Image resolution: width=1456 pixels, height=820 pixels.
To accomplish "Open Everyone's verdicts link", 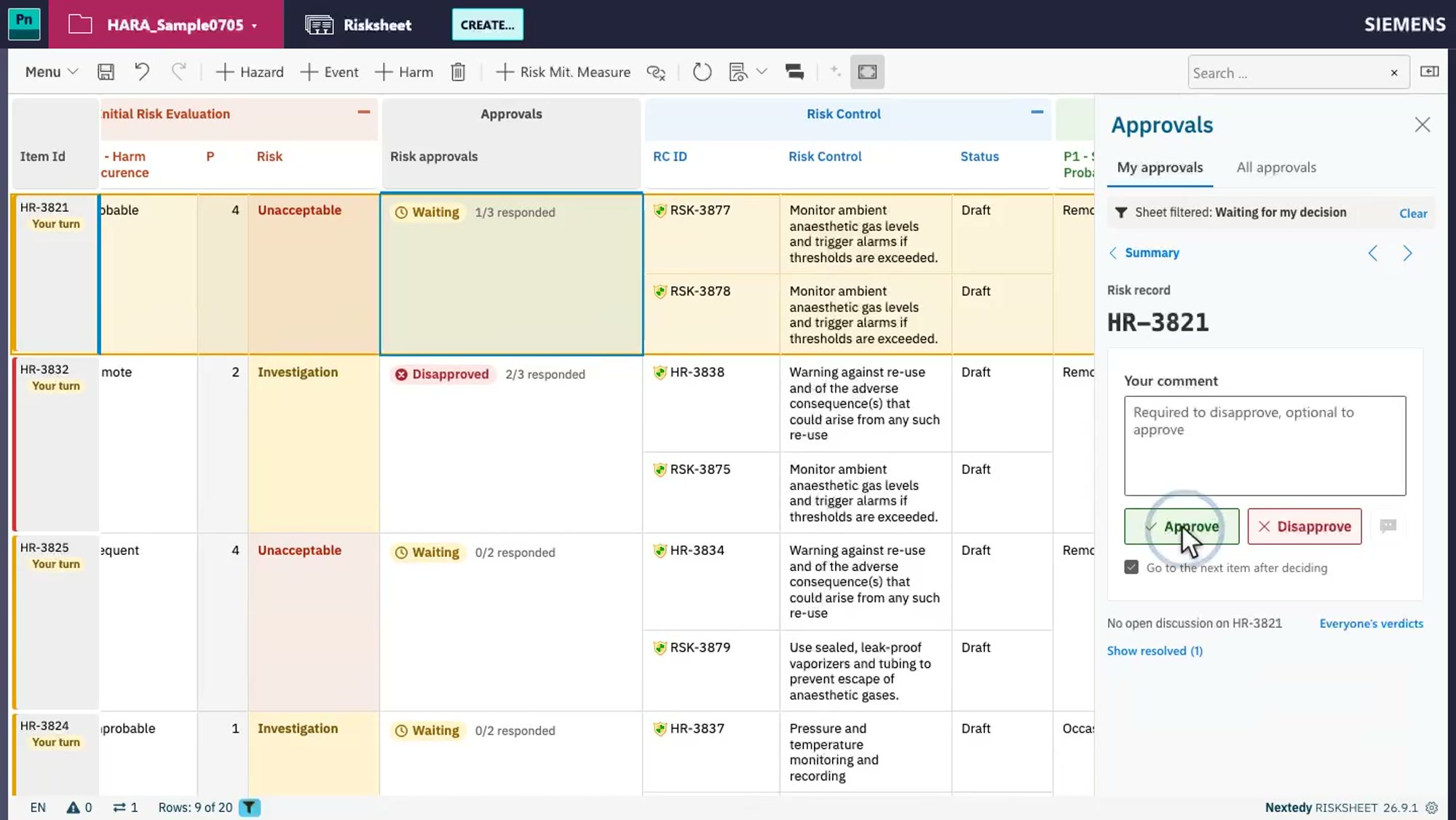I will click(1371, 623).
